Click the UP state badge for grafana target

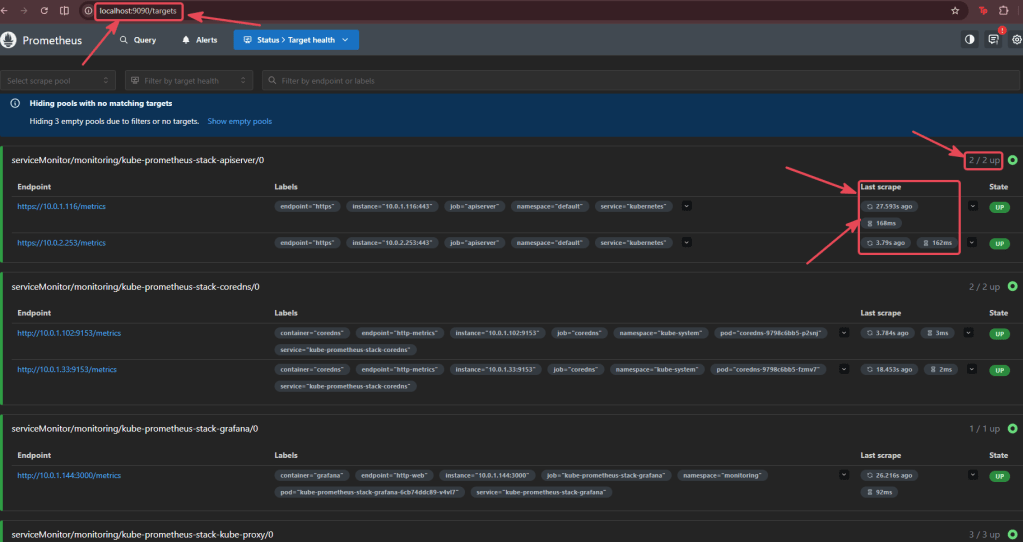[x=999, y=477]
